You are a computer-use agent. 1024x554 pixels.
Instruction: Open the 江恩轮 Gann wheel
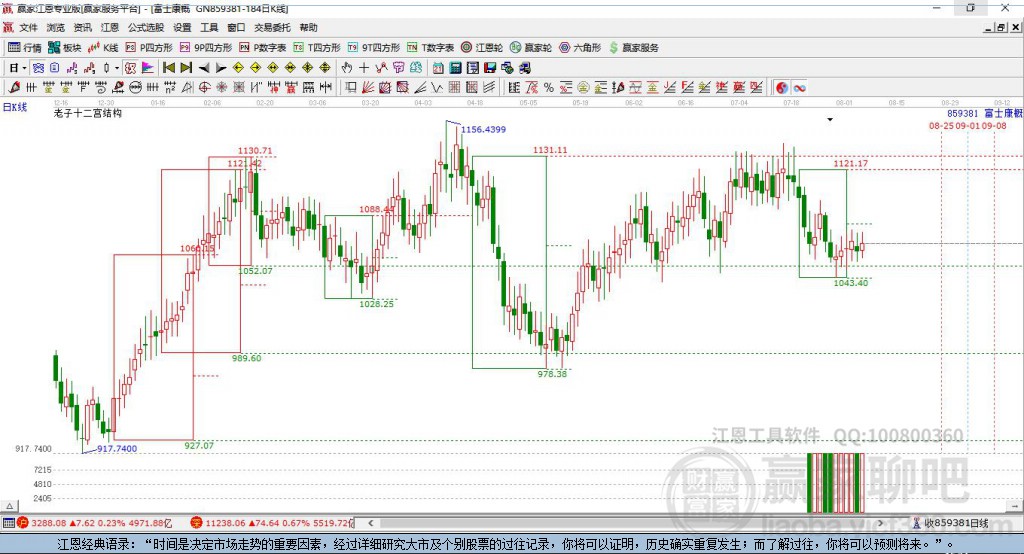(482, 48)
